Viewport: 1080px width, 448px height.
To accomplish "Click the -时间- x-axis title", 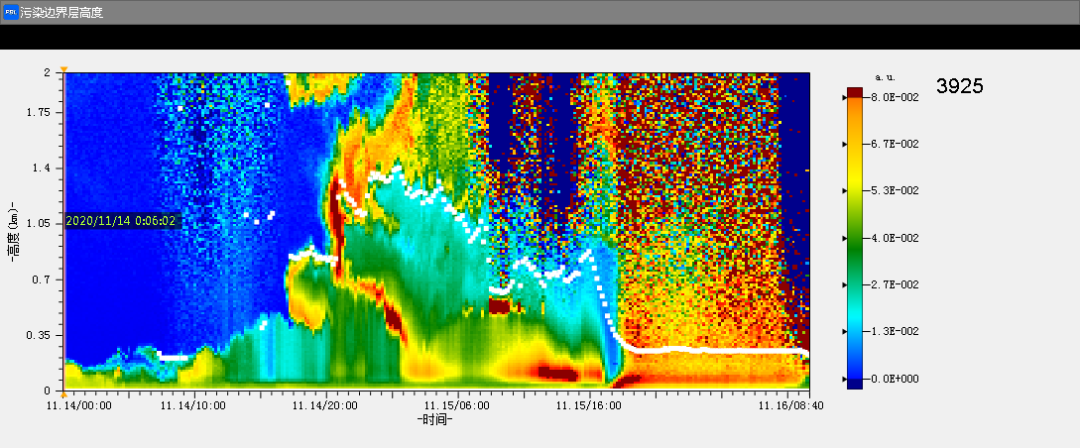I will 435,421.
